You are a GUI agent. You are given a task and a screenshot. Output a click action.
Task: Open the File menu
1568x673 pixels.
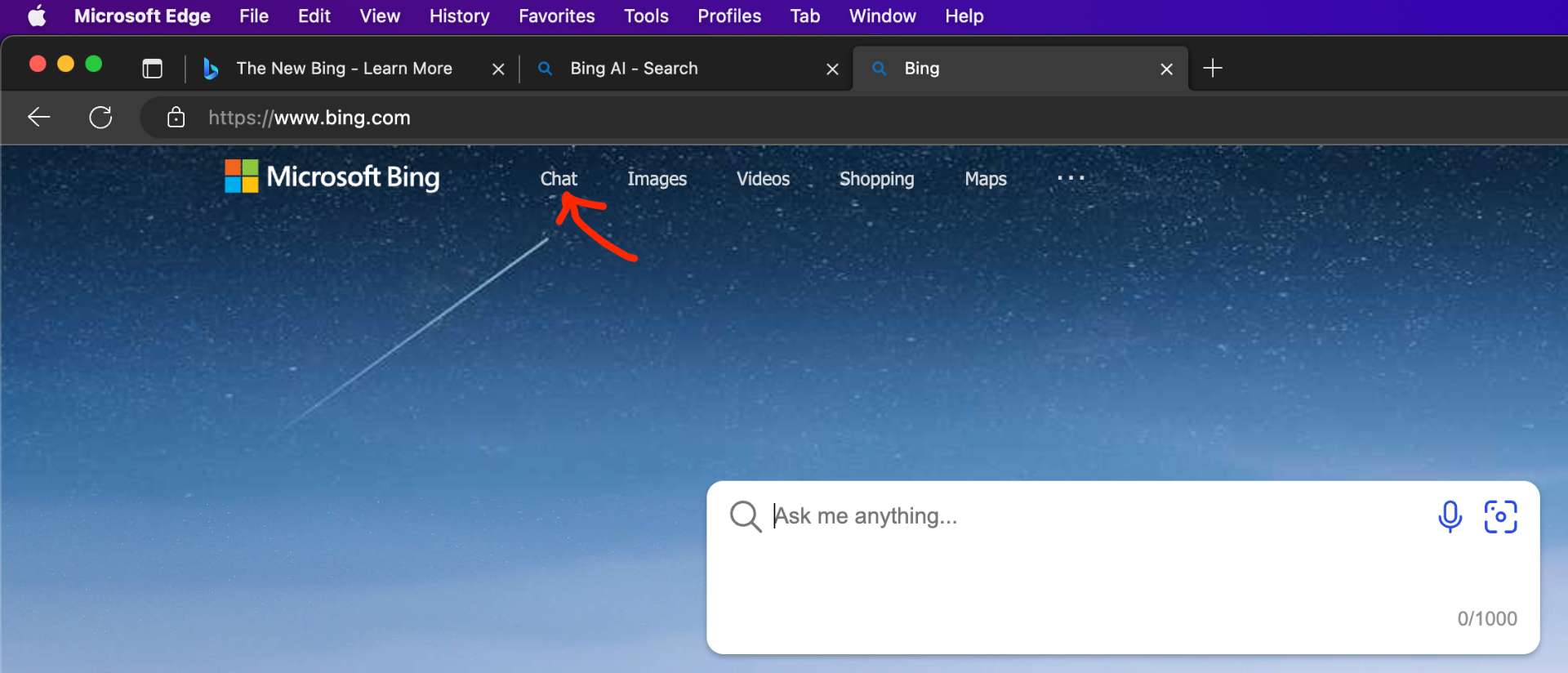click(x=254, y=16)
